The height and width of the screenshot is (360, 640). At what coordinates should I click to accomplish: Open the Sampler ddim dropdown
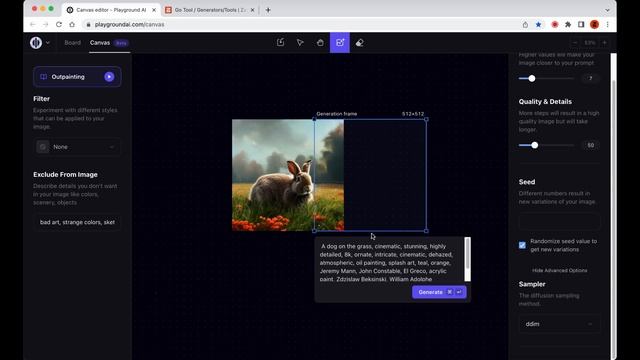click(559, 324)
